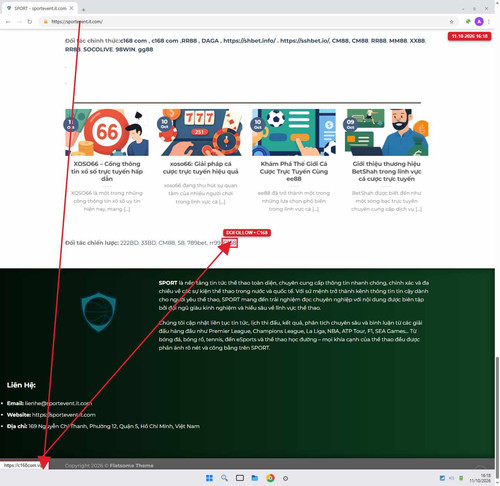Open the https://shbet.info/ partner link
The image size is (500, 486).
point(250,41)
